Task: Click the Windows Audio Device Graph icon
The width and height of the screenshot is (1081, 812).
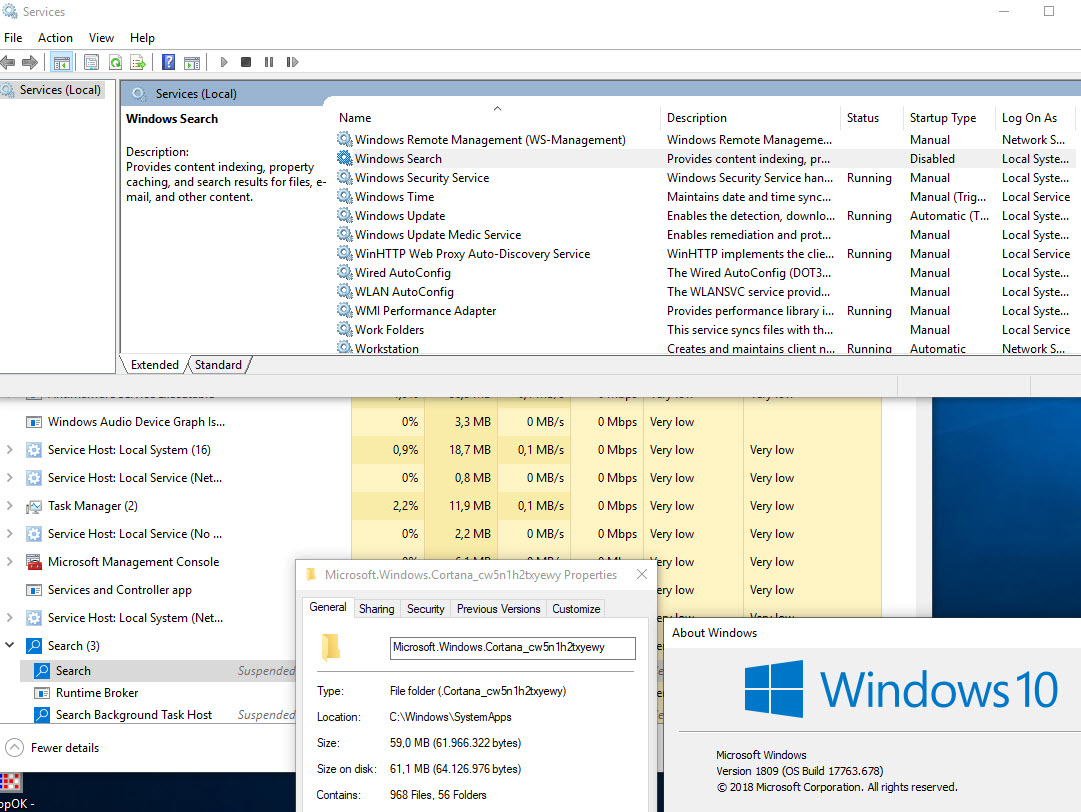Action: (x=34, y=422)
